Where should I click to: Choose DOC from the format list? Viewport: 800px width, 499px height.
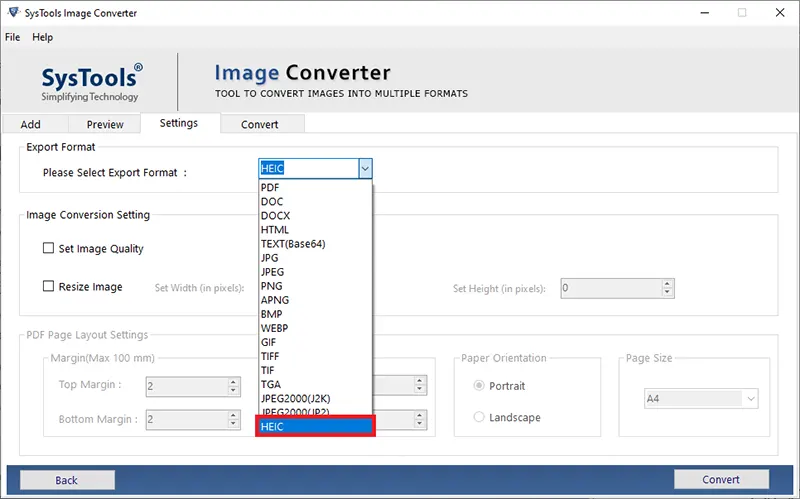tap(315, 202)
